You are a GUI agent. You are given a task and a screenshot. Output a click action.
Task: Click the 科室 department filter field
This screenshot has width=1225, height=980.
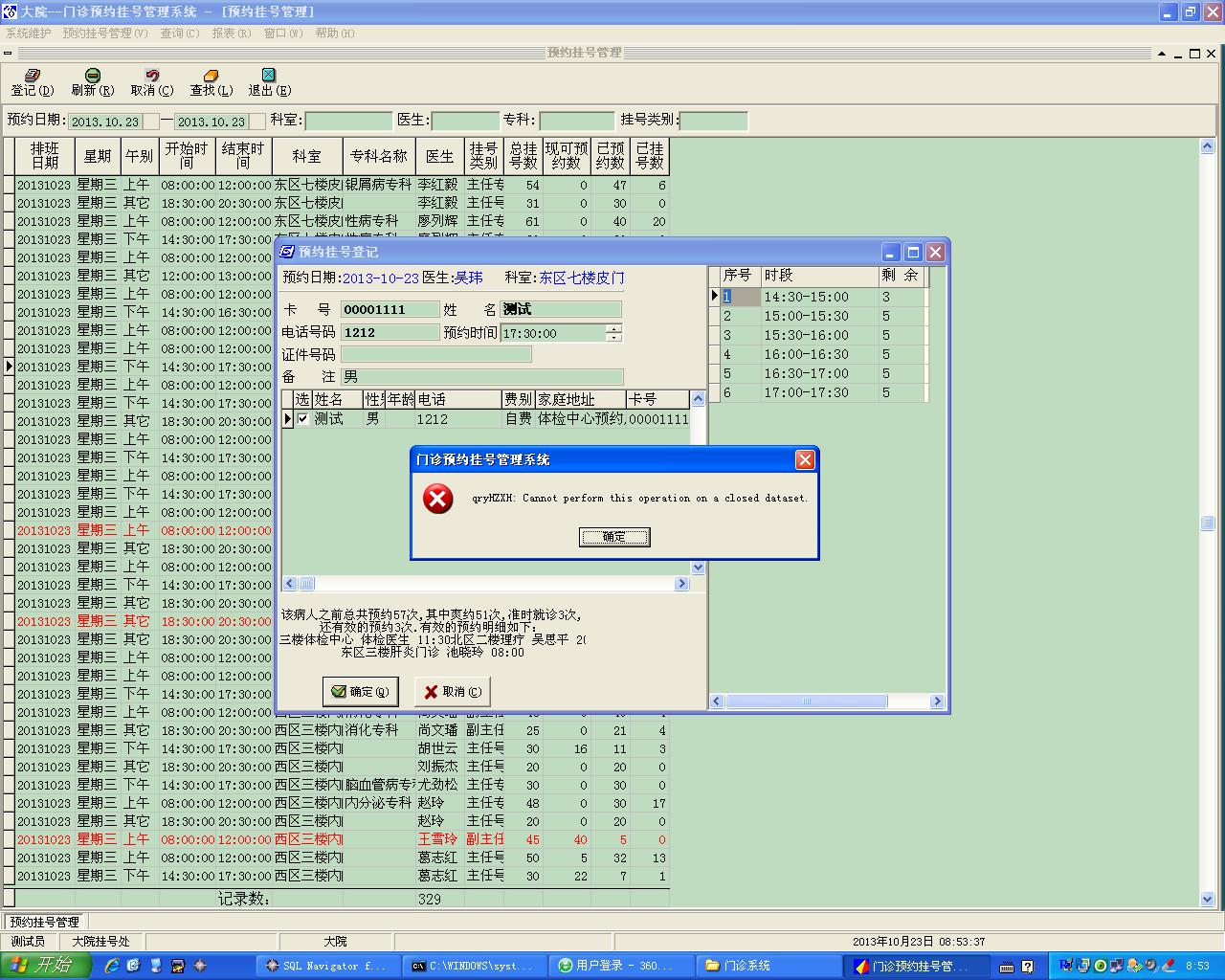348,121
